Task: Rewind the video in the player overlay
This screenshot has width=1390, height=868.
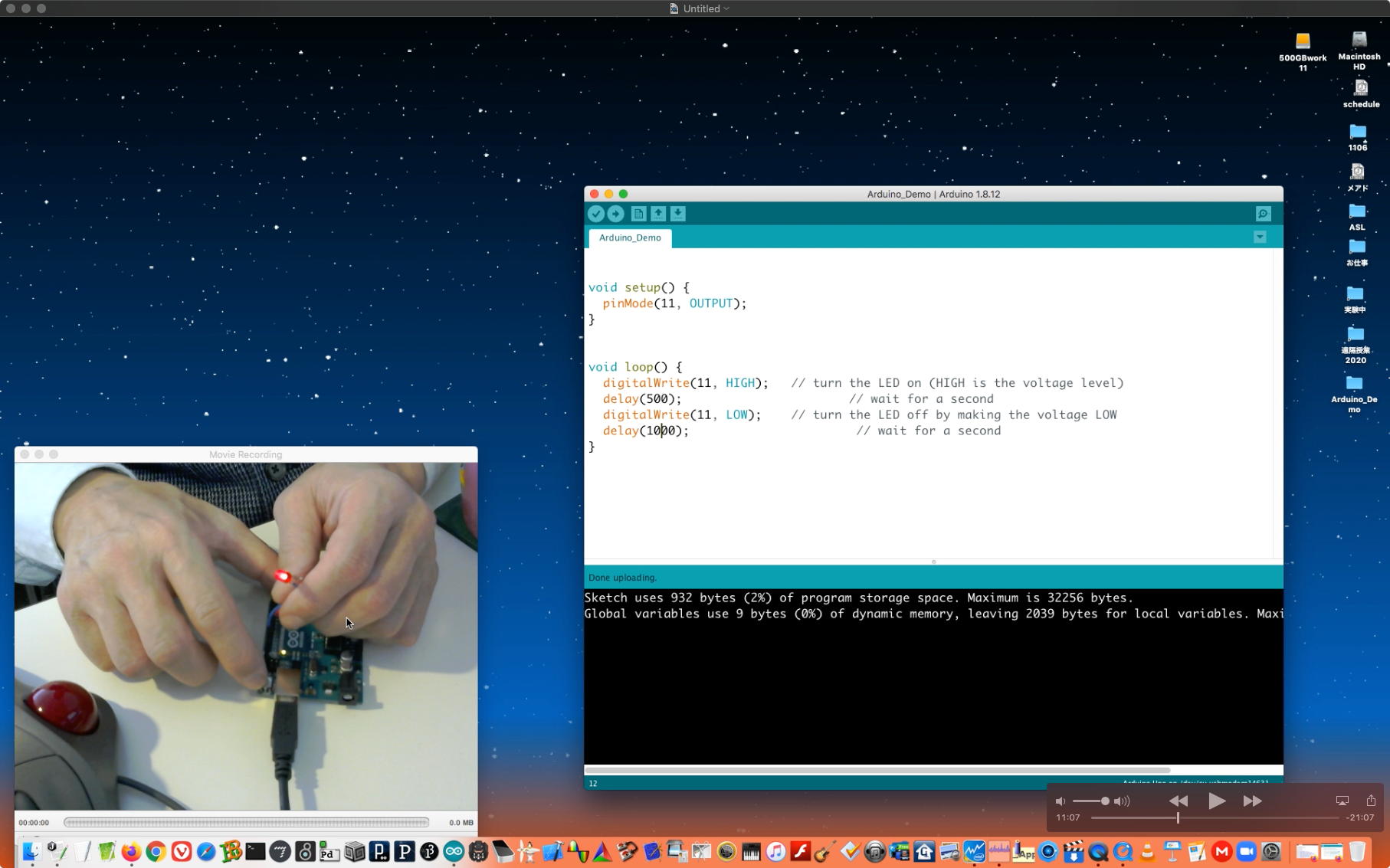Action: 1179,801
